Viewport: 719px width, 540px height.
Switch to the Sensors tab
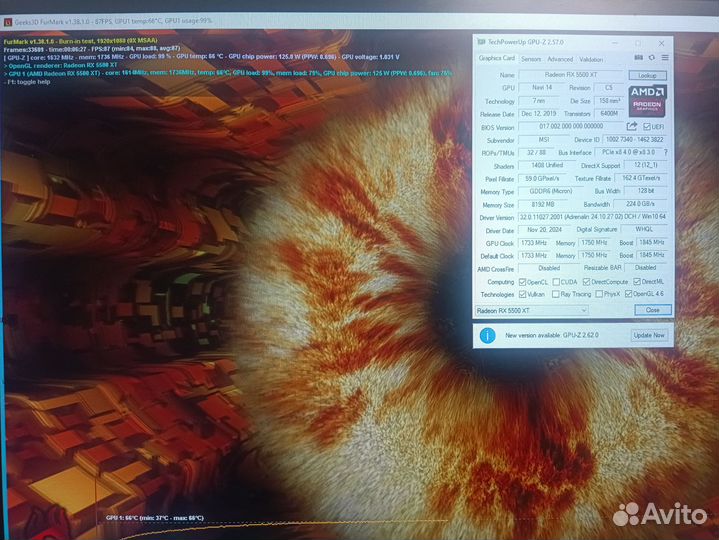pos(531,59)
